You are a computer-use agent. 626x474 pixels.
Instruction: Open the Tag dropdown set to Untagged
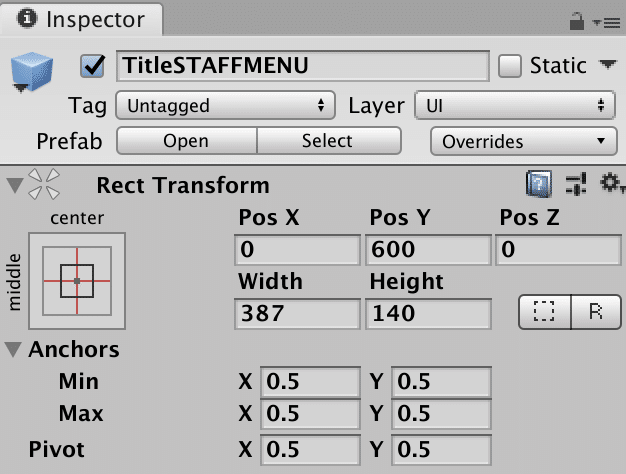225,105
